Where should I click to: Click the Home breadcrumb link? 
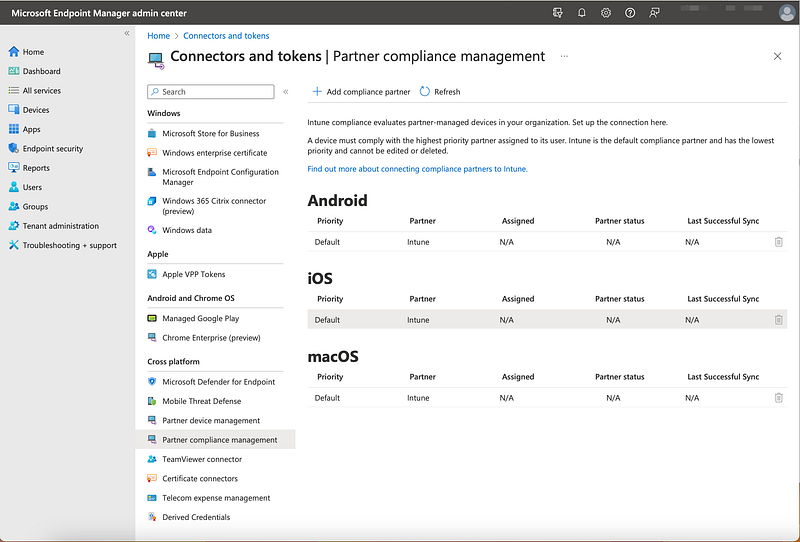tap(158, 36)
